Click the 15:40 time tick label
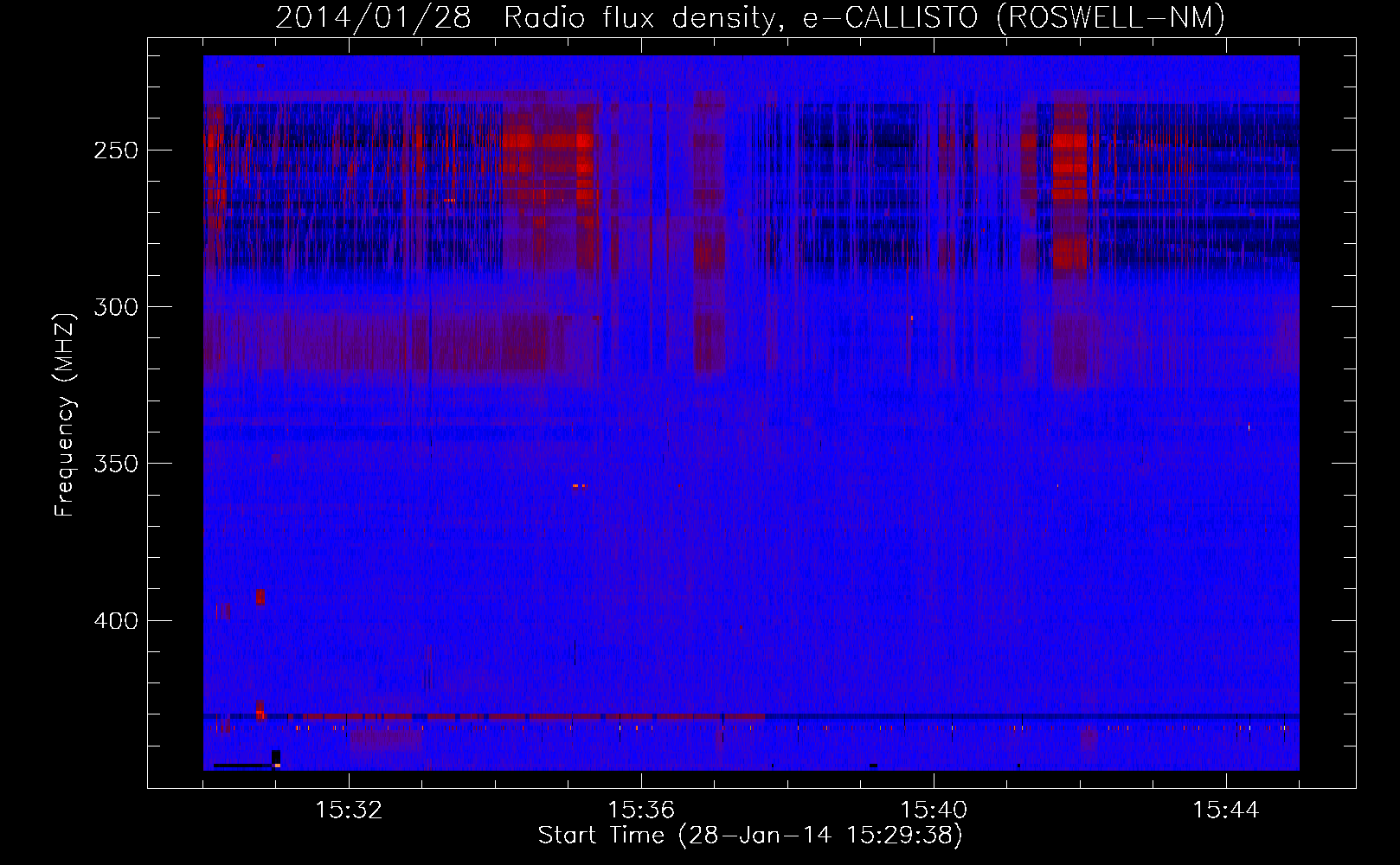 tap(934, 811)
